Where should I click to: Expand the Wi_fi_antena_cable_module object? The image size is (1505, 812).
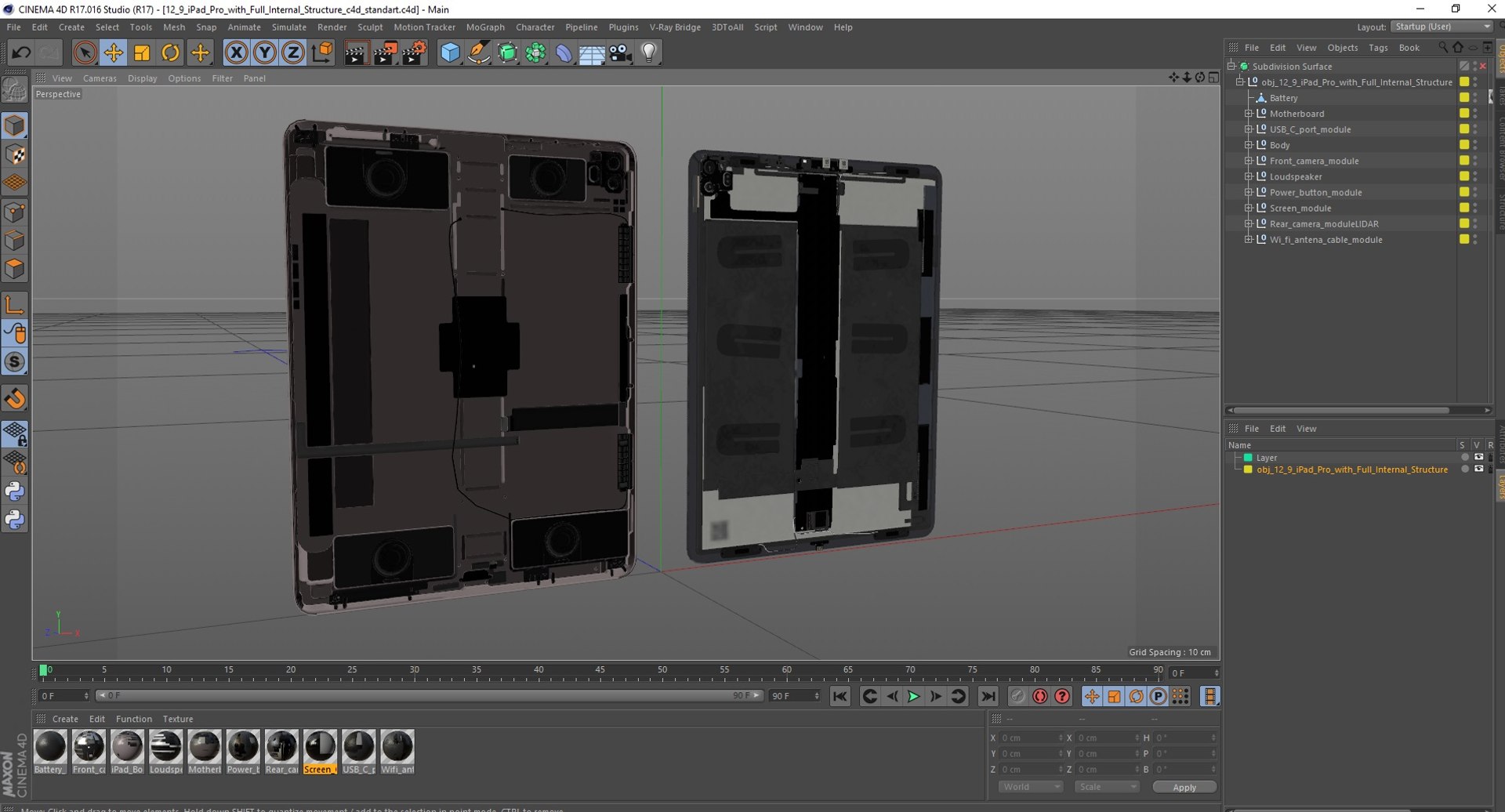(x=1249, y=239)
